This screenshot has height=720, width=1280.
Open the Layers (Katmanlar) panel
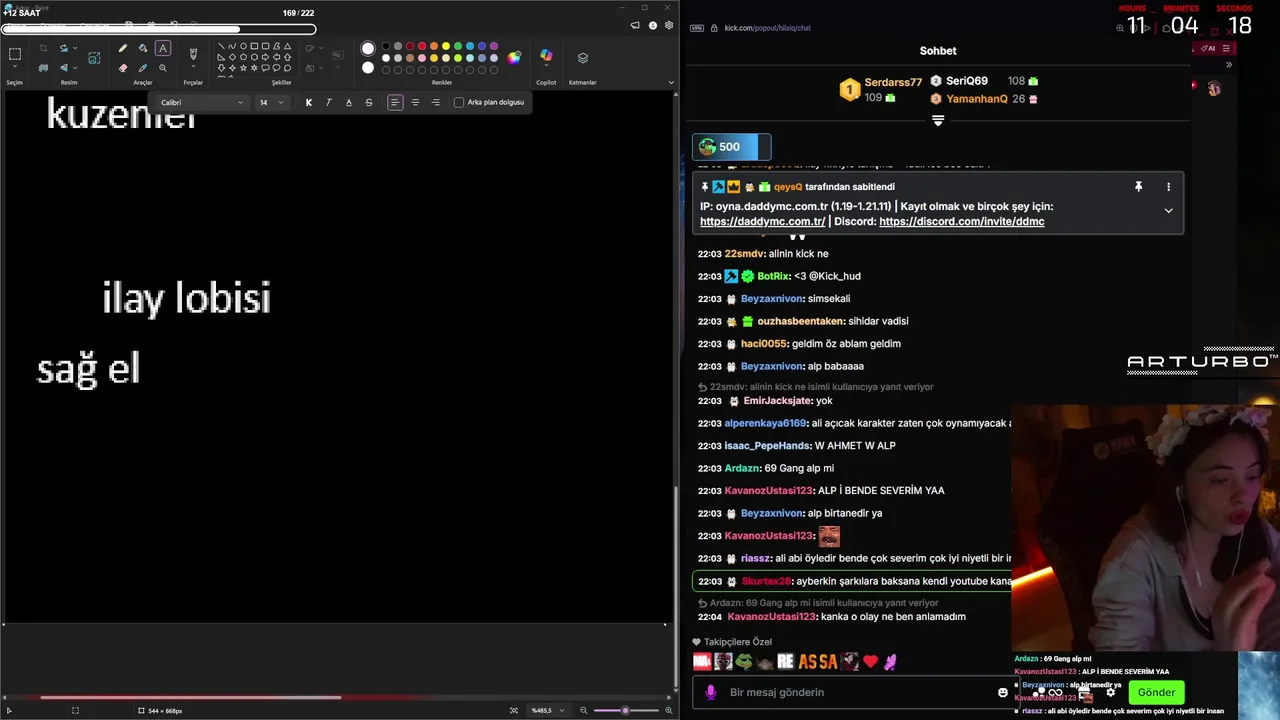pos(583,58)
